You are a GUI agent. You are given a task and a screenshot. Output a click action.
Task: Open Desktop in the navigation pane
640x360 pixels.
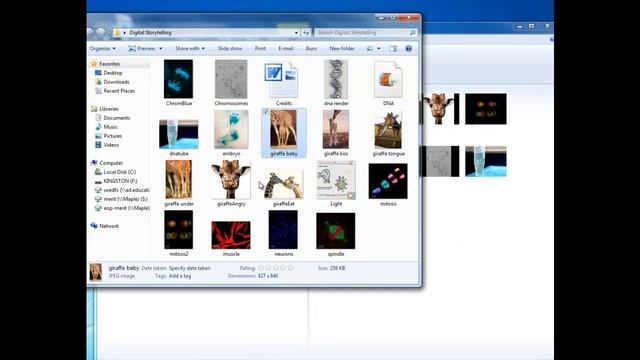(113, 73)
